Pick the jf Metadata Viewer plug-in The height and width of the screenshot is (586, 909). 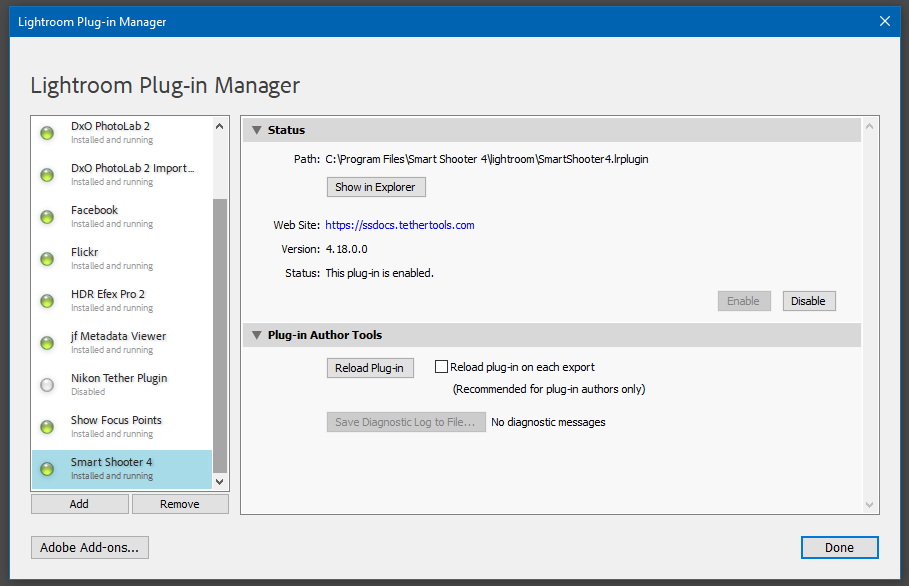pyautogui.click(x=122, y=343)
